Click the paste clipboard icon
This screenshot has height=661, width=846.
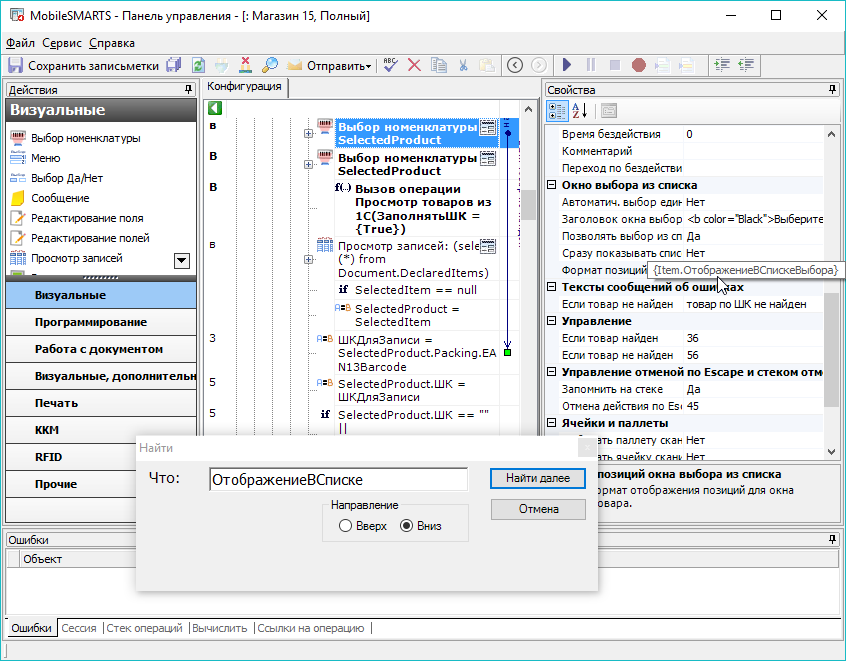coord(487,65)
